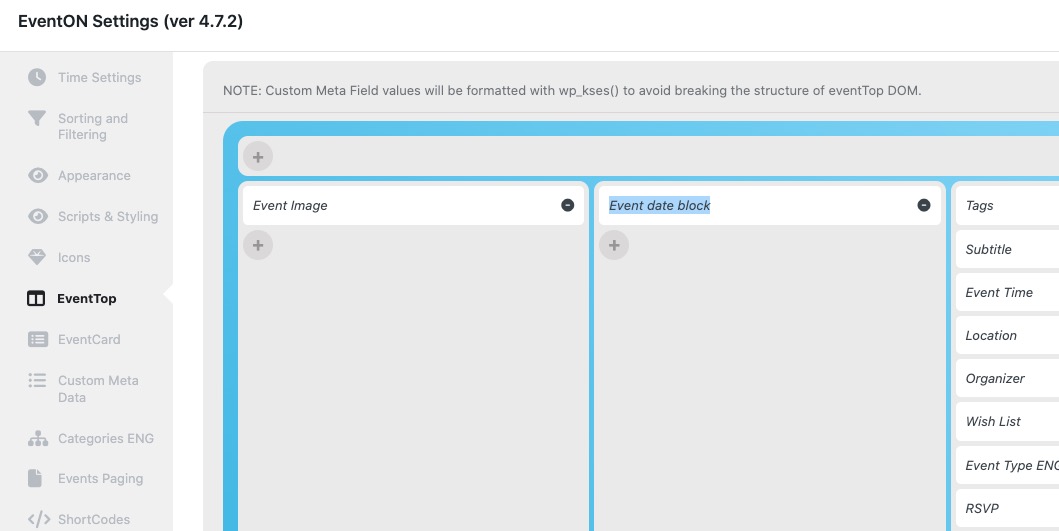Select the Event Type ENG field item
Viewport: 1059px width, 531px height.
point(1008,465)
